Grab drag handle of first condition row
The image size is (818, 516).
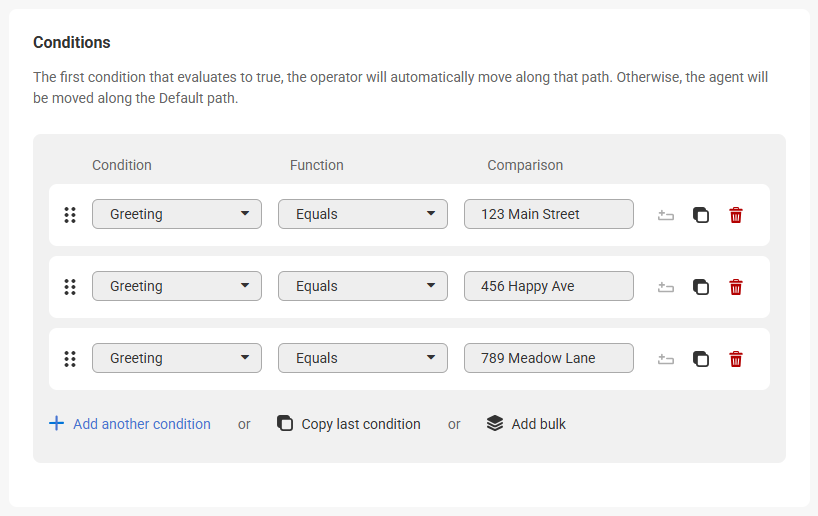pyautogui.click(x=70, y=215)
